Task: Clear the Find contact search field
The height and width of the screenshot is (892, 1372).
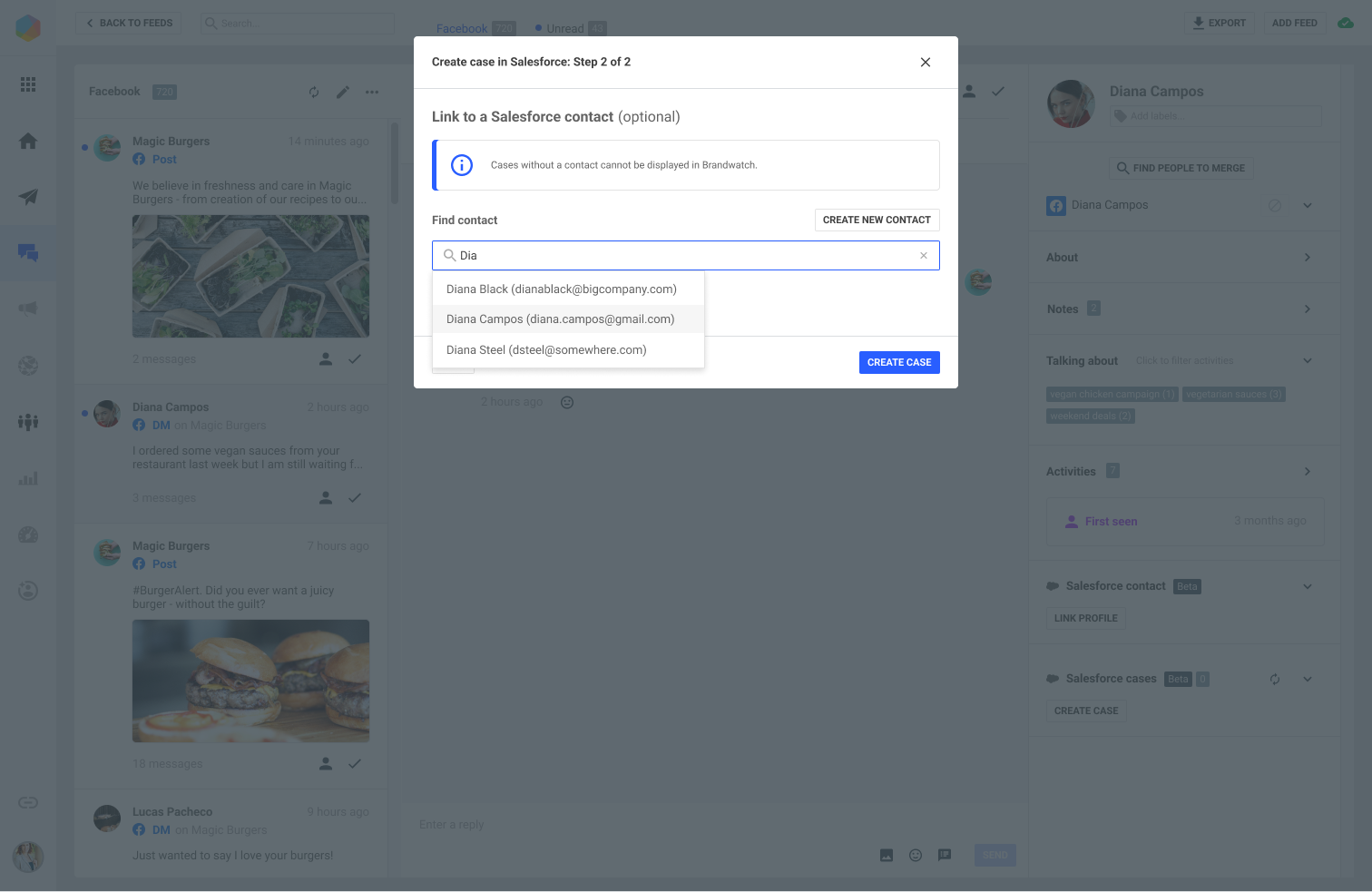Action: (924, 256)
